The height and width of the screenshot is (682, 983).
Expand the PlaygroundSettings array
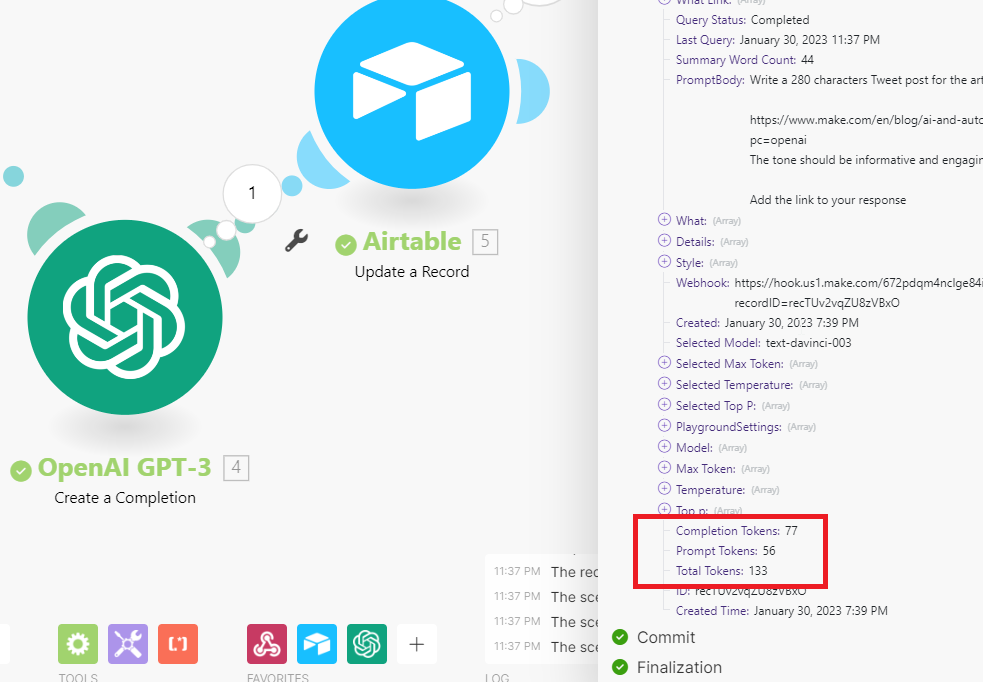pyautogui.click(x=665, y=426)
